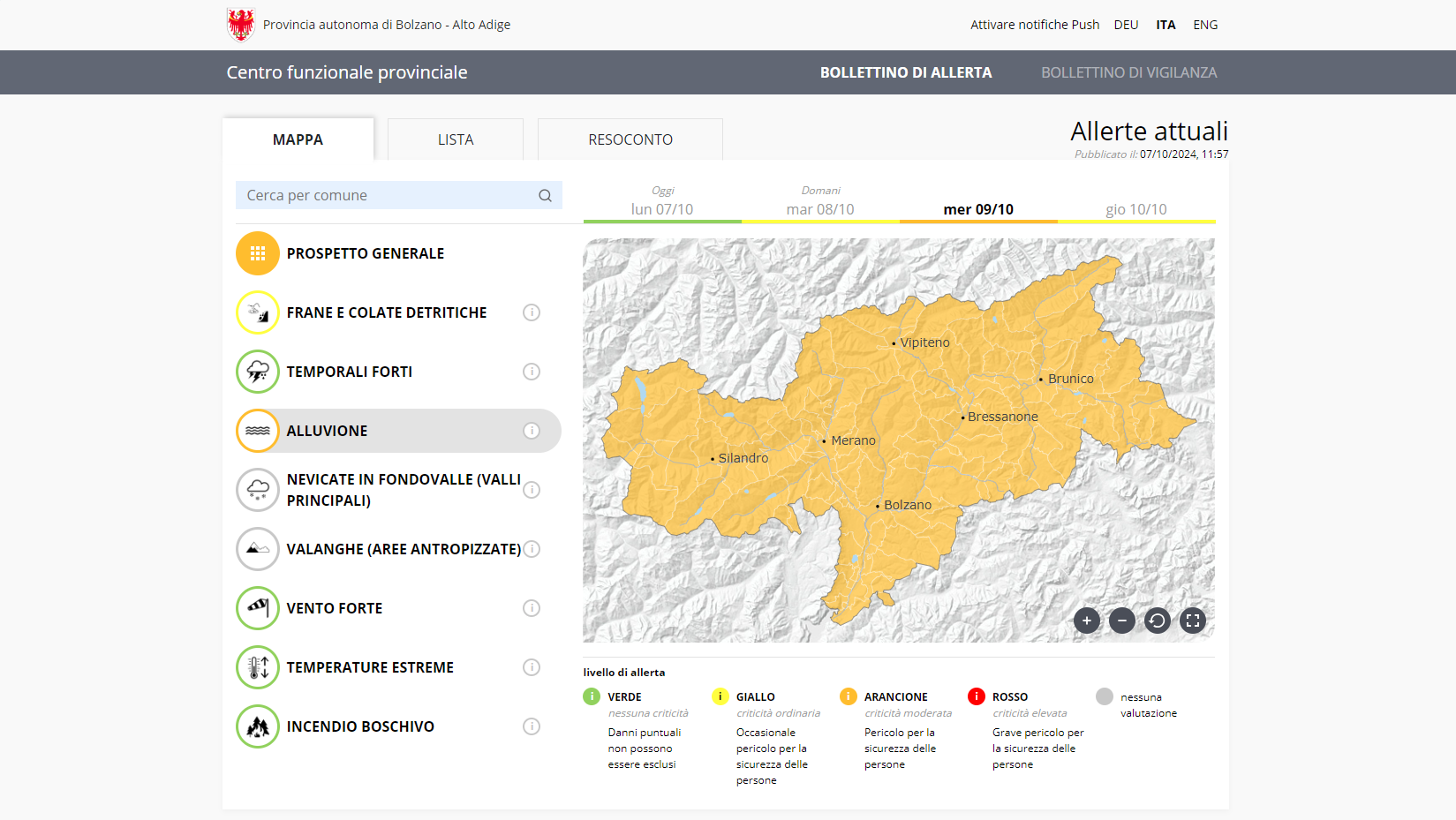Select the Frane e Colate Detritiche icon

257,312
